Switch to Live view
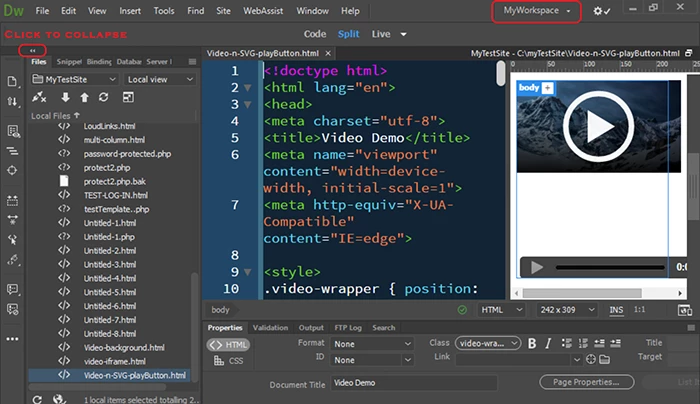The height and width of the screenshot is (404, 700). coord(381,34)
